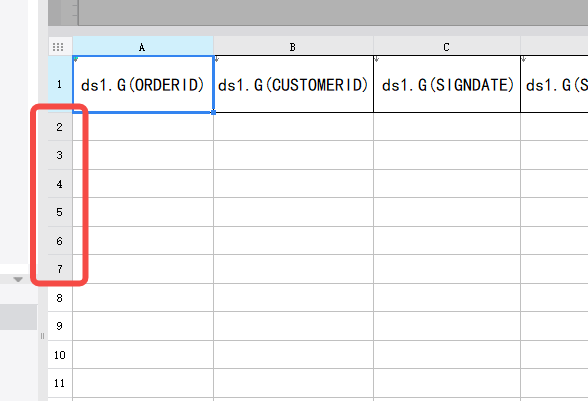Select row 7 header
This screenshot has width=588, height=401.
60,269
